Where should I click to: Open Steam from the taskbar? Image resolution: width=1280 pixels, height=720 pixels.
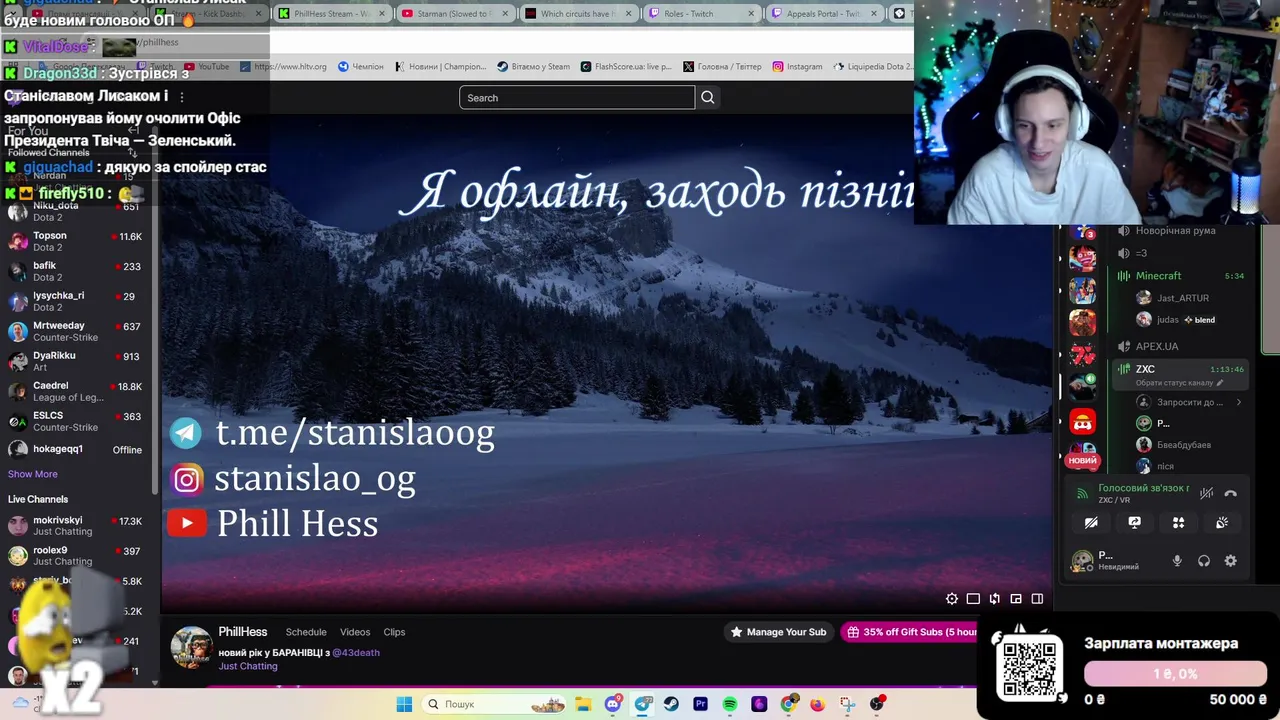click(x=671, y=704)
